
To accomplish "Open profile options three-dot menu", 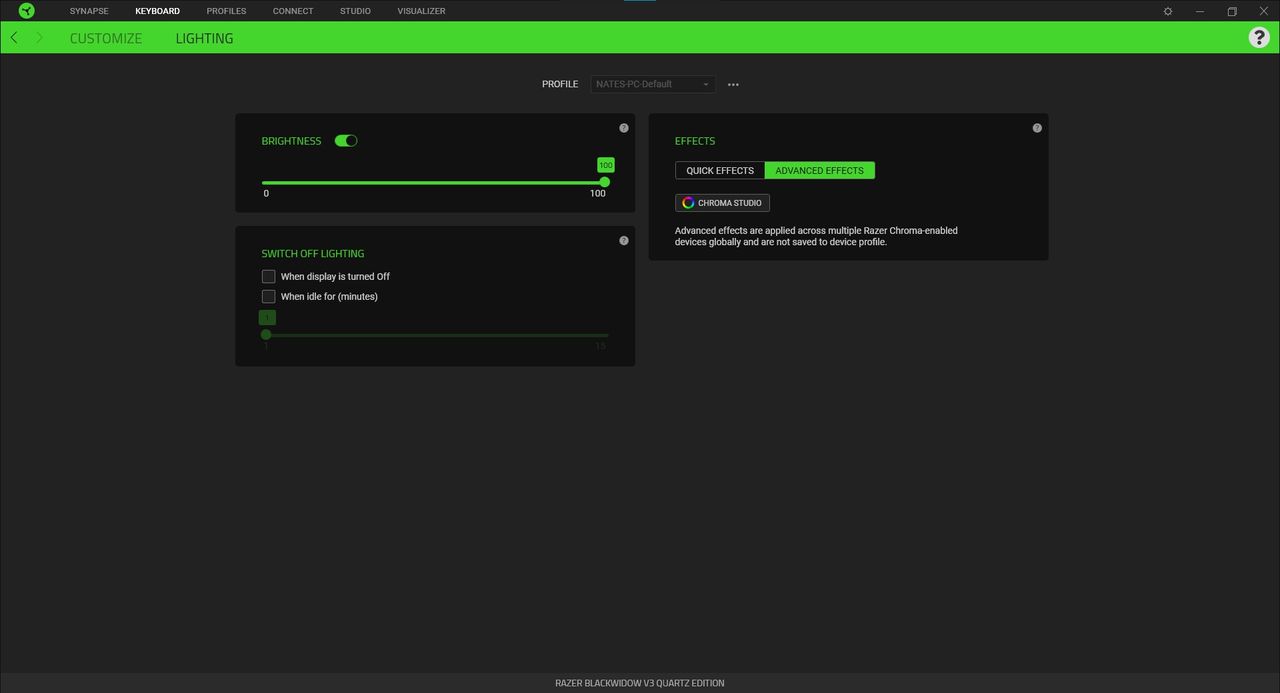I will 733,85.
